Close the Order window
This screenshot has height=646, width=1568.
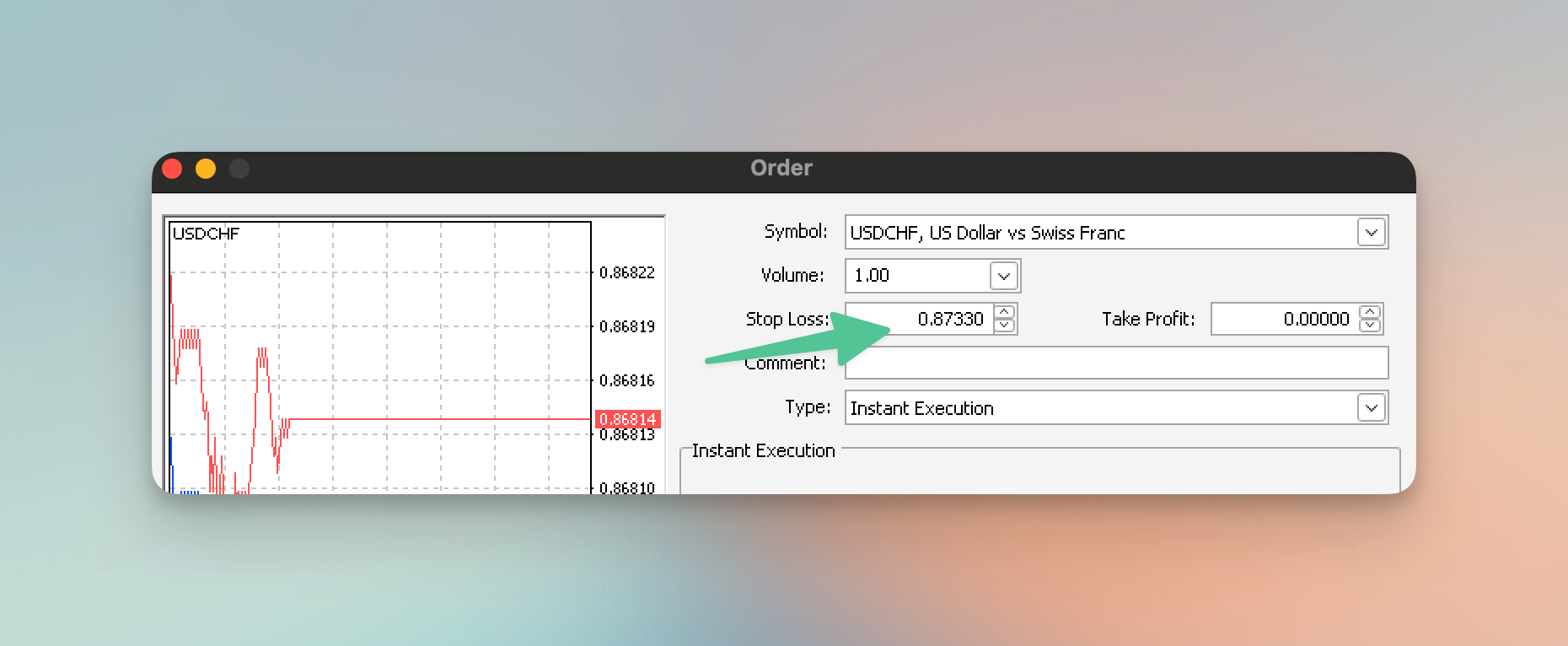tap(172, 169)
